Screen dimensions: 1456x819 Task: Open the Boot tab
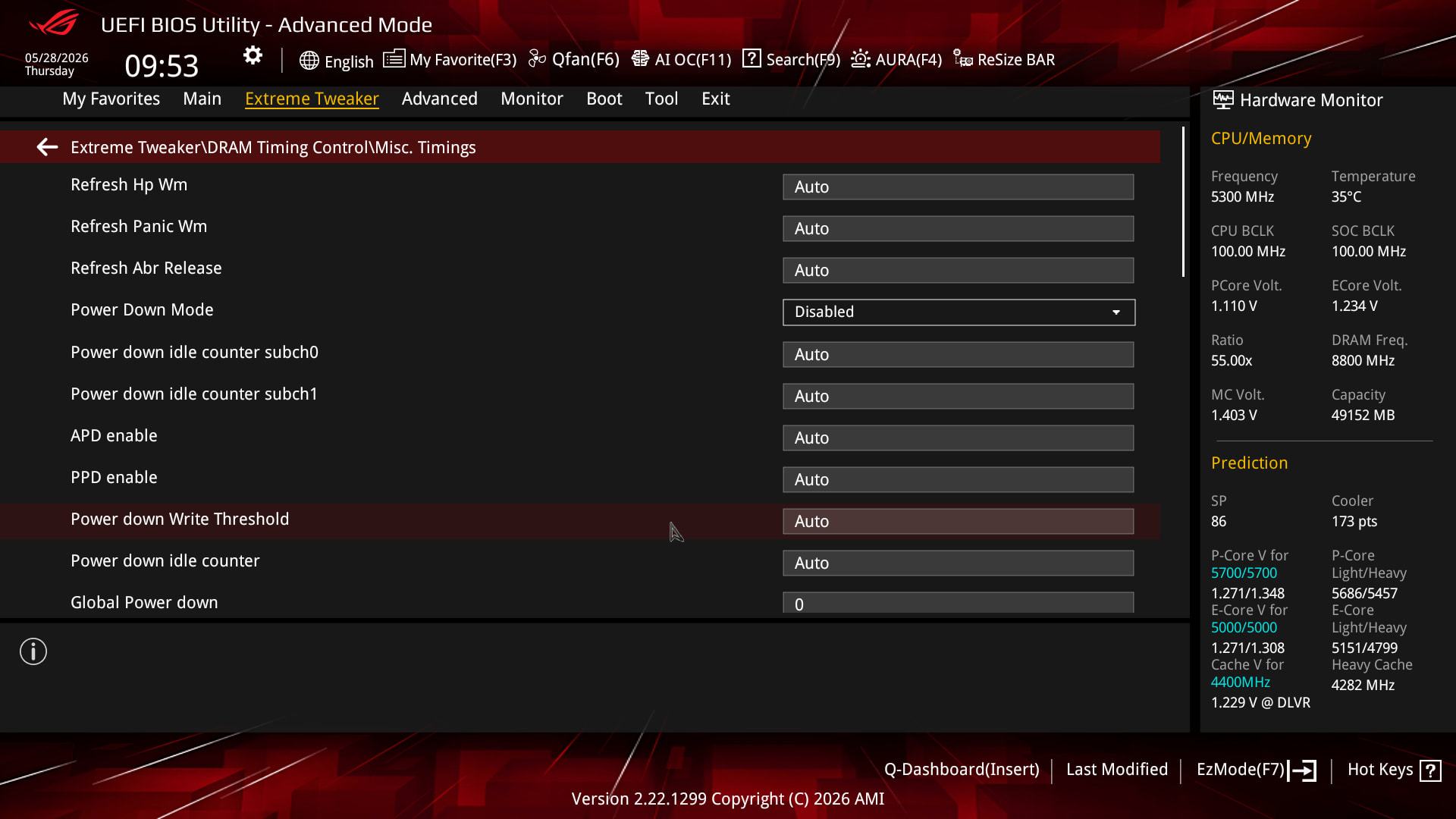pyautogui.click(x=604, y=99)
